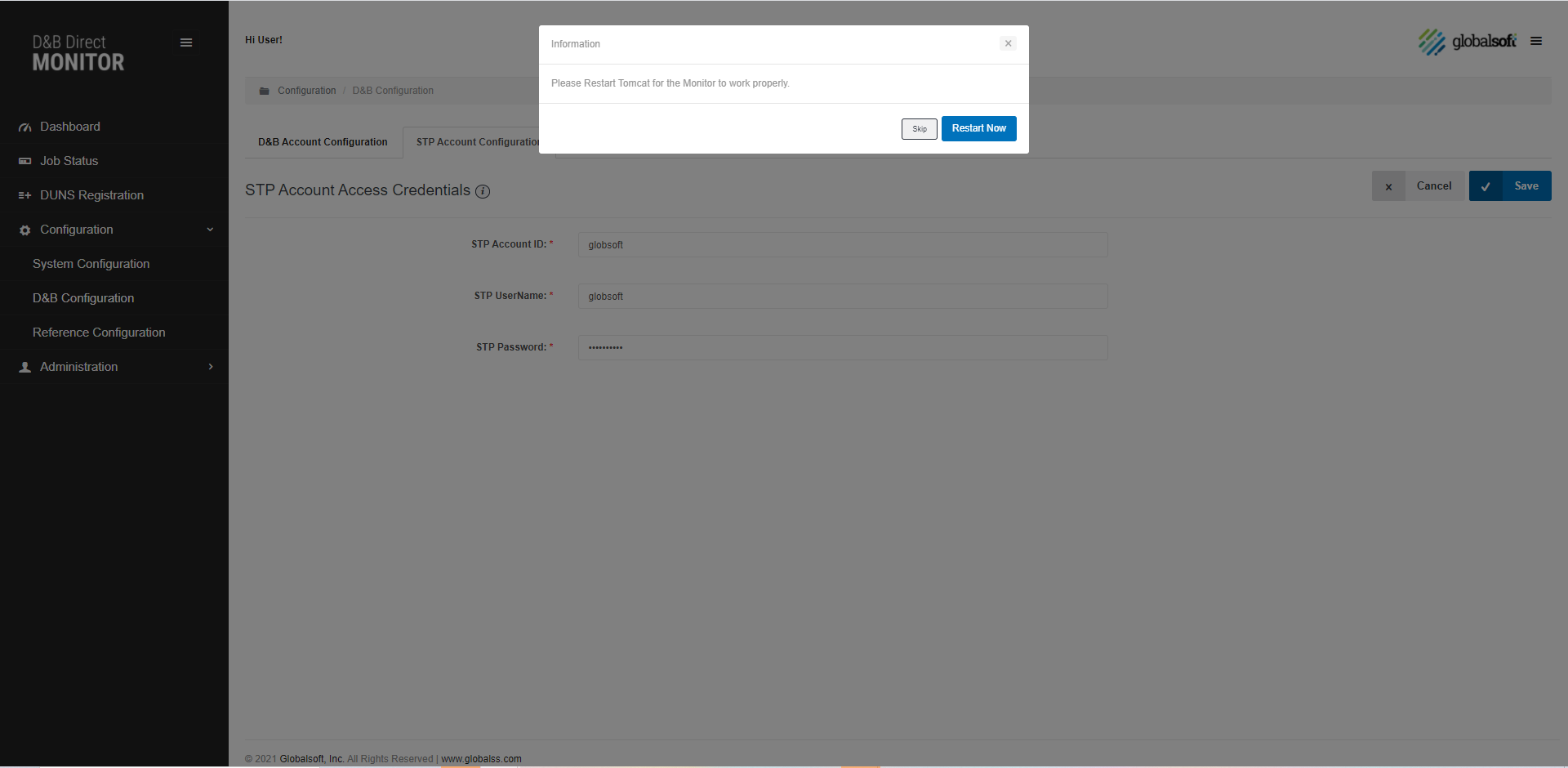This screenshot has width=1568, height=768.
Task: Toggle the sidebar hamburger menu icon
Action: (186, 42)
